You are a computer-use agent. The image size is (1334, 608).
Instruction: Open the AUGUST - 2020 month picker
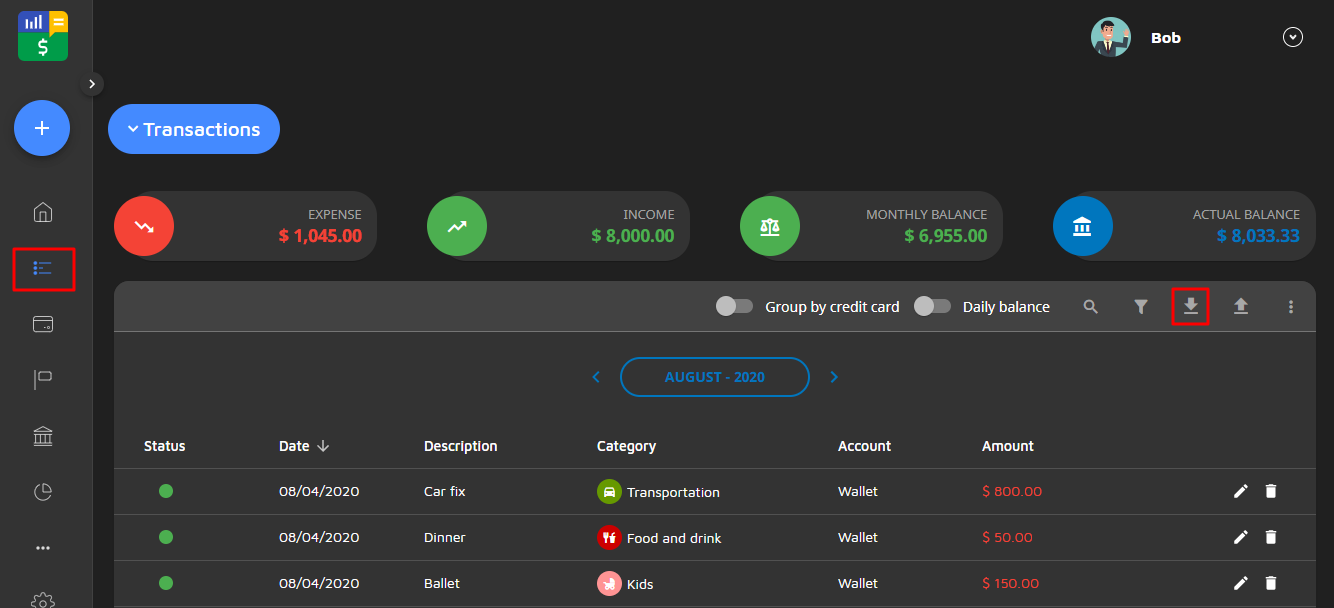(x=715, y=377)
